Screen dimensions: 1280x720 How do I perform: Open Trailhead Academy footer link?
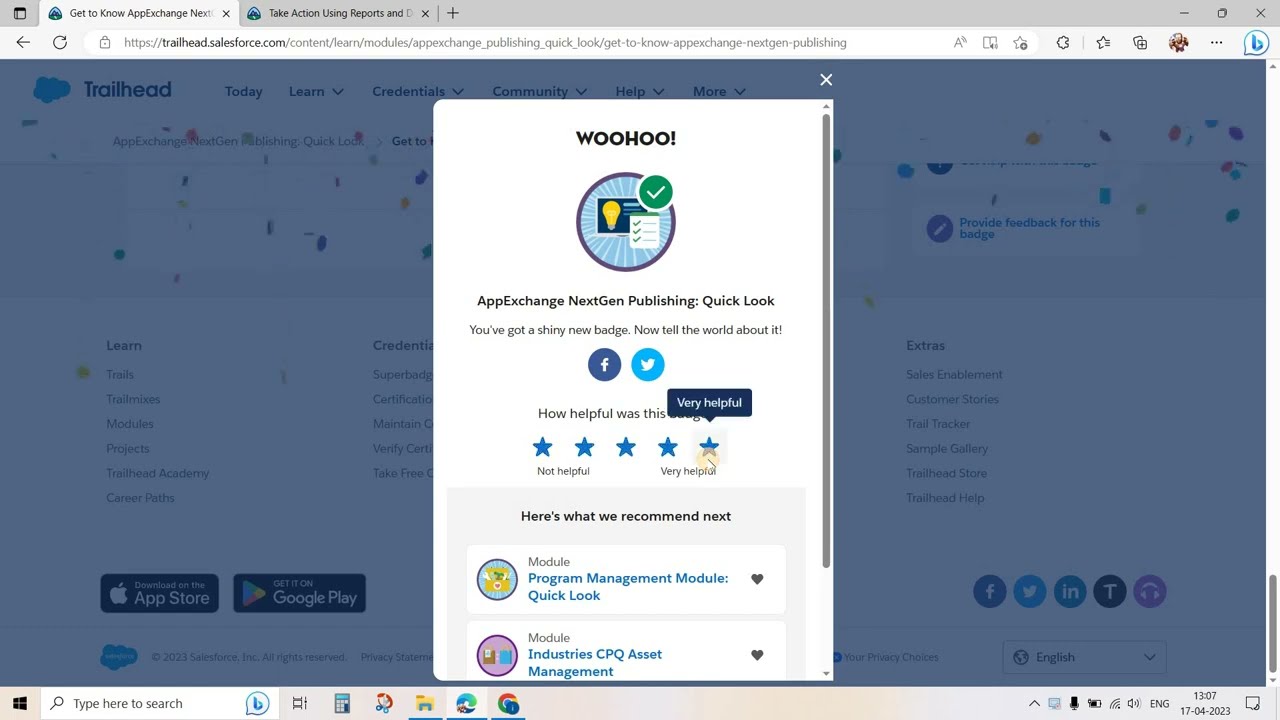point(158,473)
